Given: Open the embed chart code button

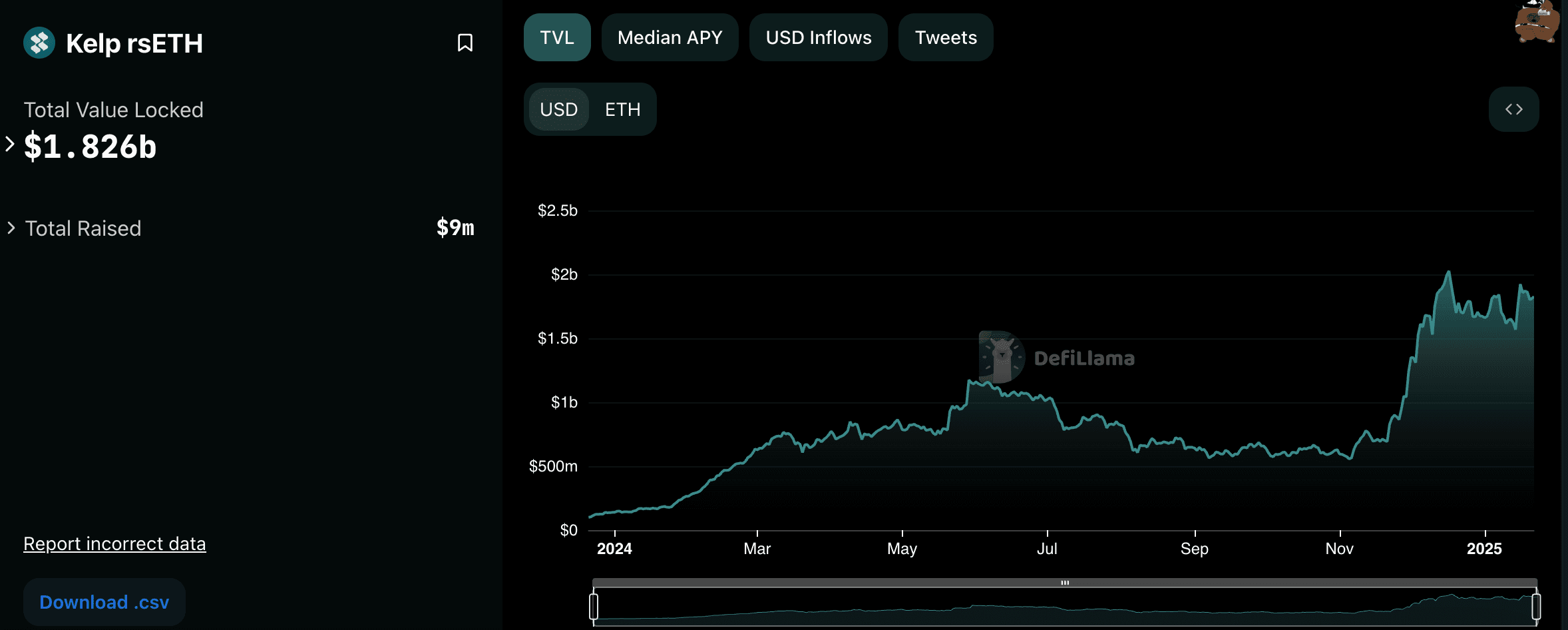Looking at the screenshot, I should [1513, 109].
